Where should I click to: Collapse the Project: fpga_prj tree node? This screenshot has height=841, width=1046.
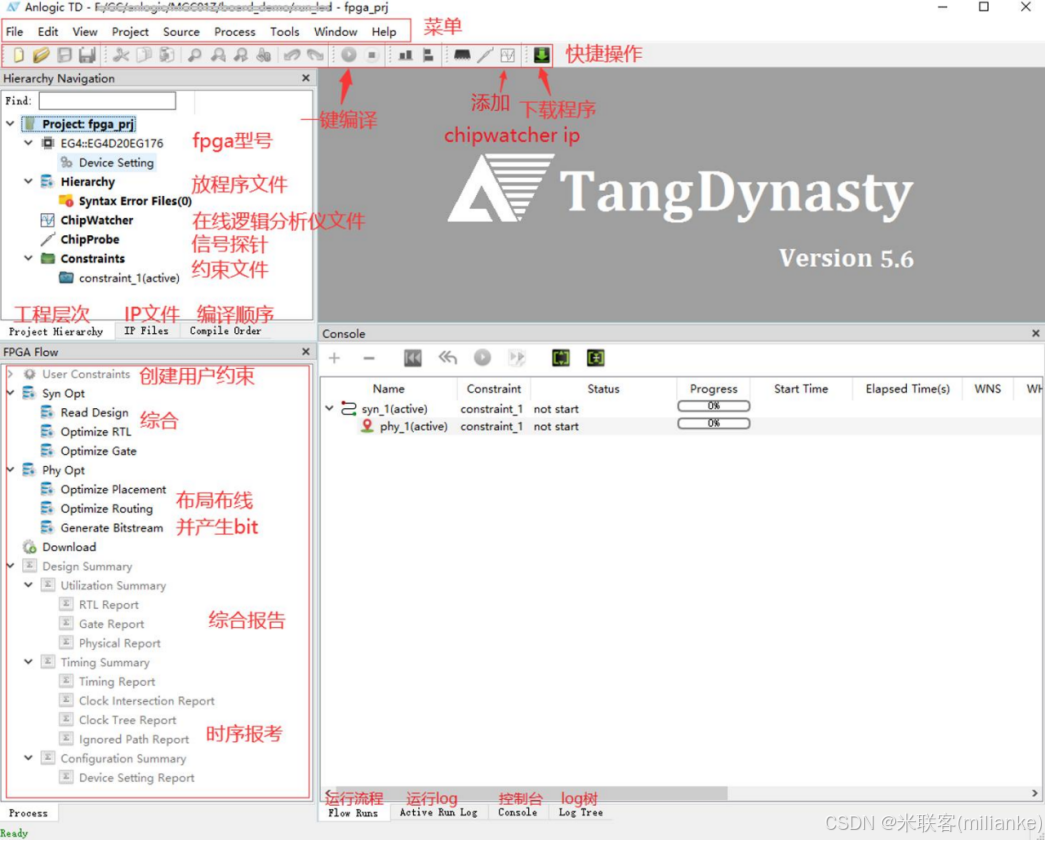tap(10, 124)
